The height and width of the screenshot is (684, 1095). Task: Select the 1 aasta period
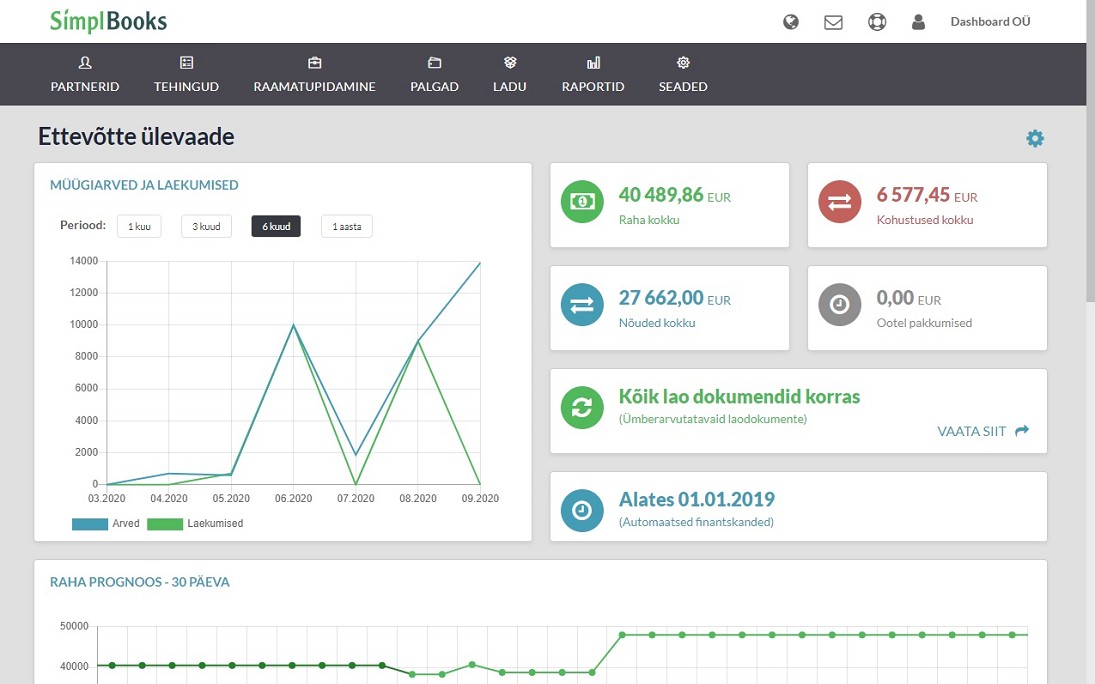346,226
